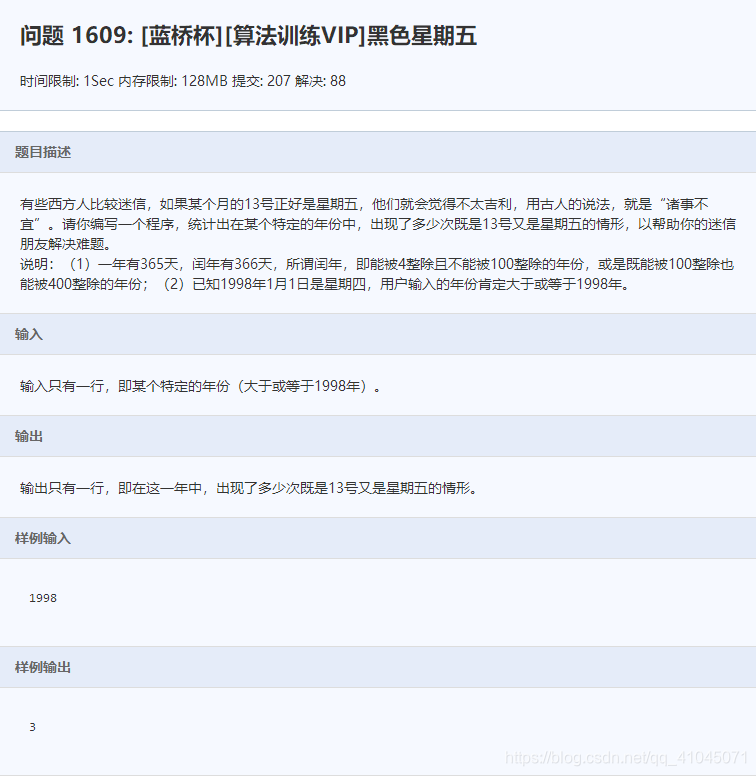Click the sentence starting with '说明：（1）一年有365天'
Screen dimensions: 756x776
tap(377, 274)
